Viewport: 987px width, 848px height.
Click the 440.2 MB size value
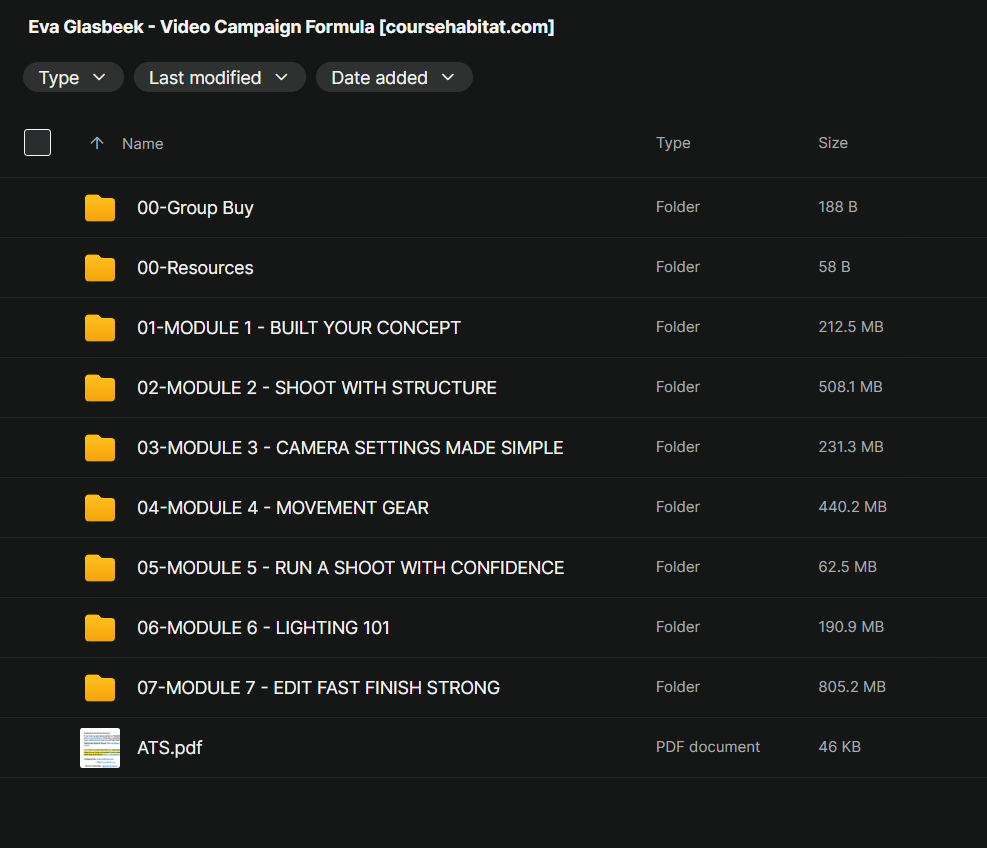click(x=852, y=507)
